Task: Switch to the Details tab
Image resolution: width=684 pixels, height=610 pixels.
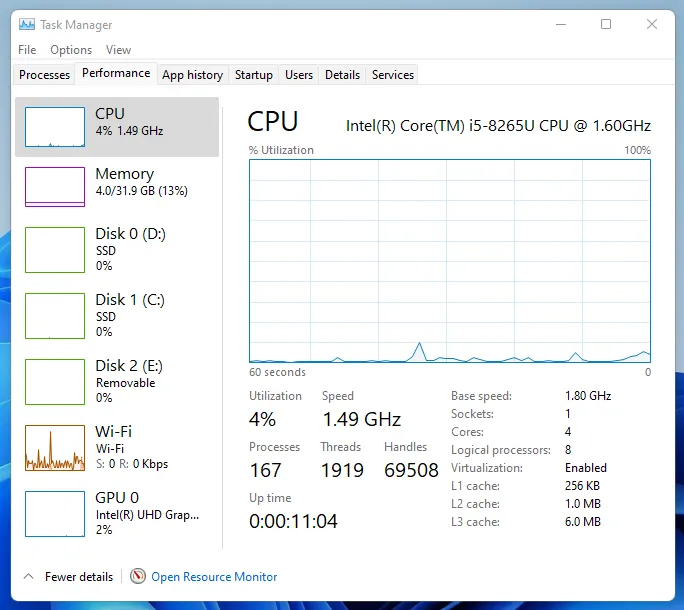Action: pyautogui.click(x=342, y=75)
